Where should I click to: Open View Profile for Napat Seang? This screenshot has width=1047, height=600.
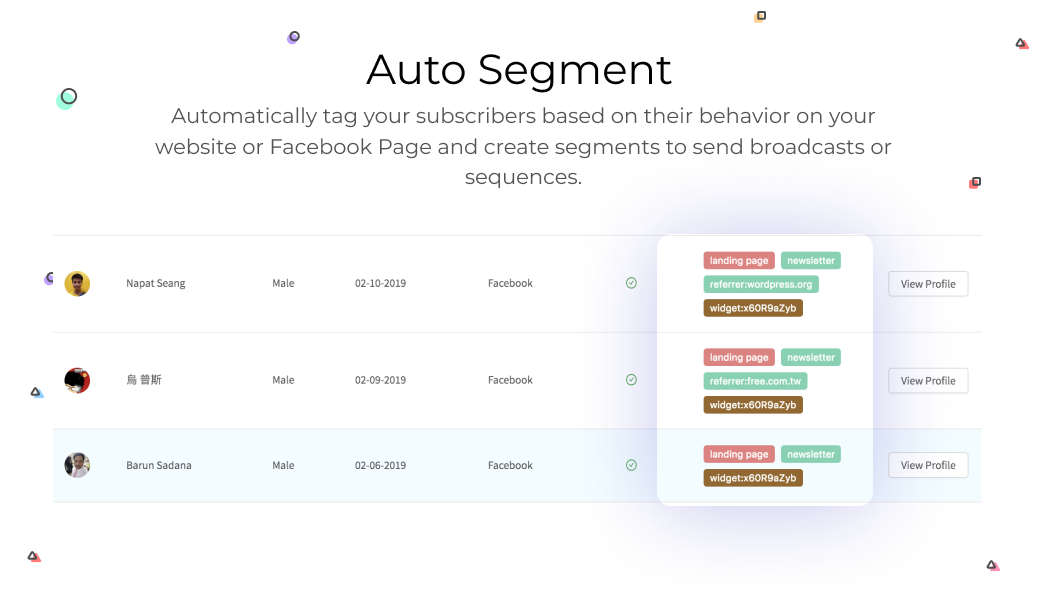(x=928, y=284)
